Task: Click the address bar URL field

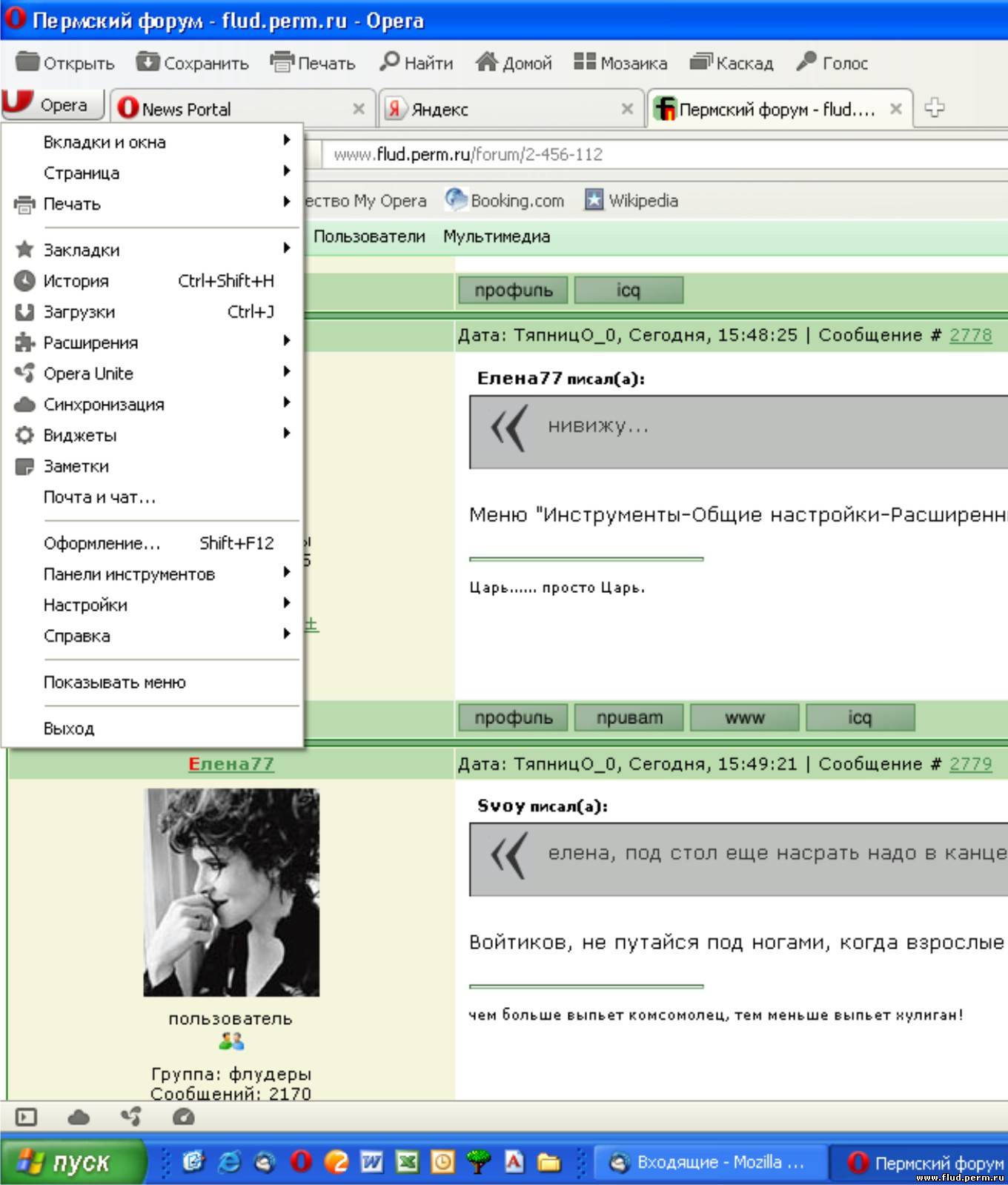Action: [x=652, y=155]
